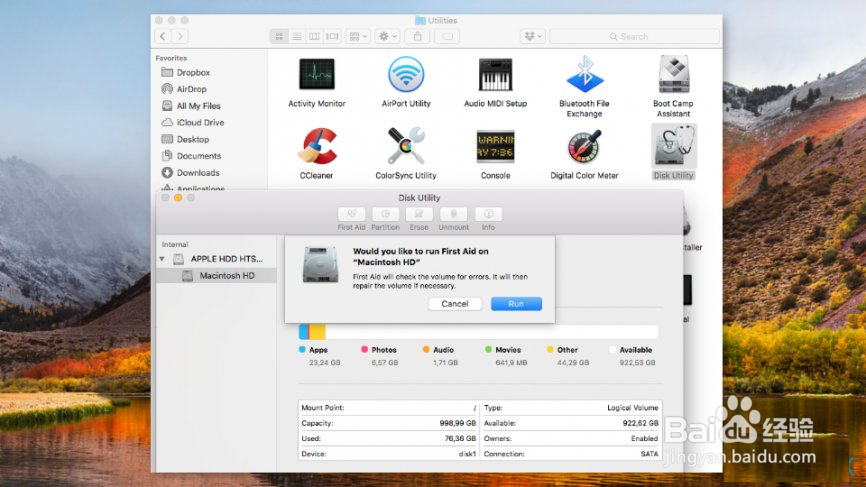Click the yellow Other legend dot
The image size is (866, 487).
(550, 349)
